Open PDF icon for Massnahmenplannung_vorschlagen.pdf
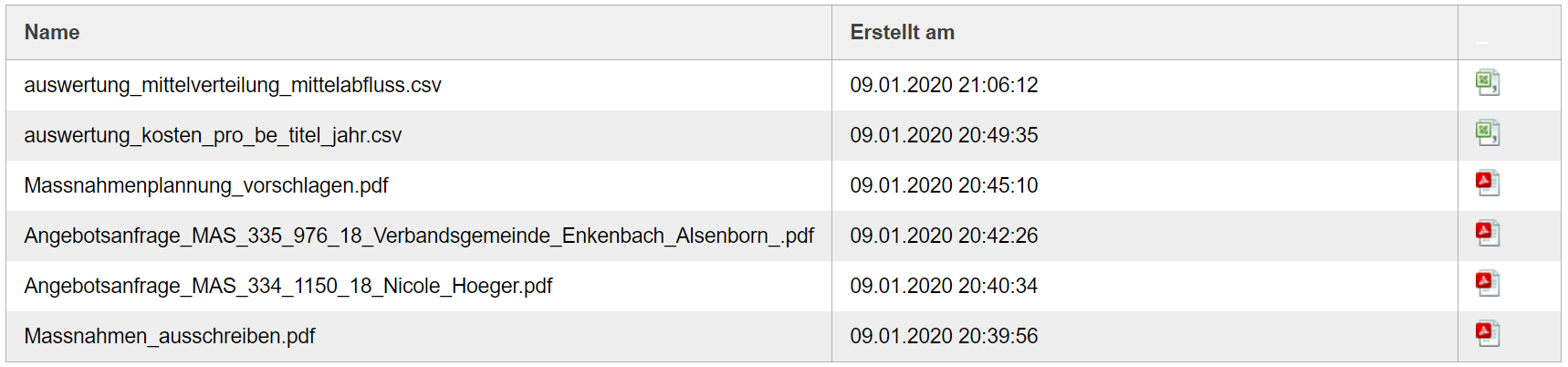Viewport: 1568px width, 367px height. [1488, 183]
